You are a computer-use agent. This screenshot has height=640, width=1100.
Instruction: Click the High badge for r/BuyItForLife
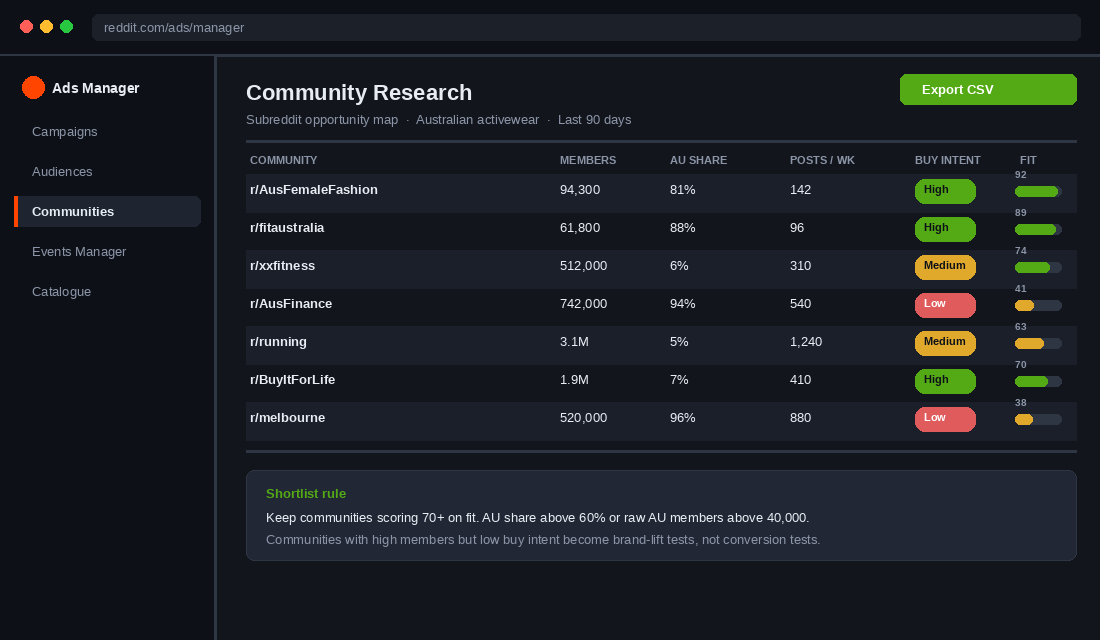[945, 381]
